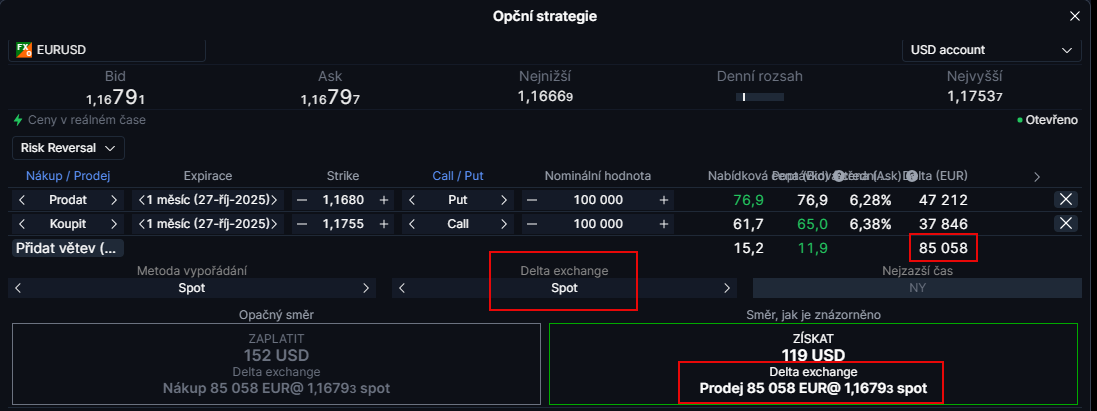Viewport: 1097px width, 411px height.
Task: Decrease strike 1,1755 with minus icon
Action: pos(302,224)
